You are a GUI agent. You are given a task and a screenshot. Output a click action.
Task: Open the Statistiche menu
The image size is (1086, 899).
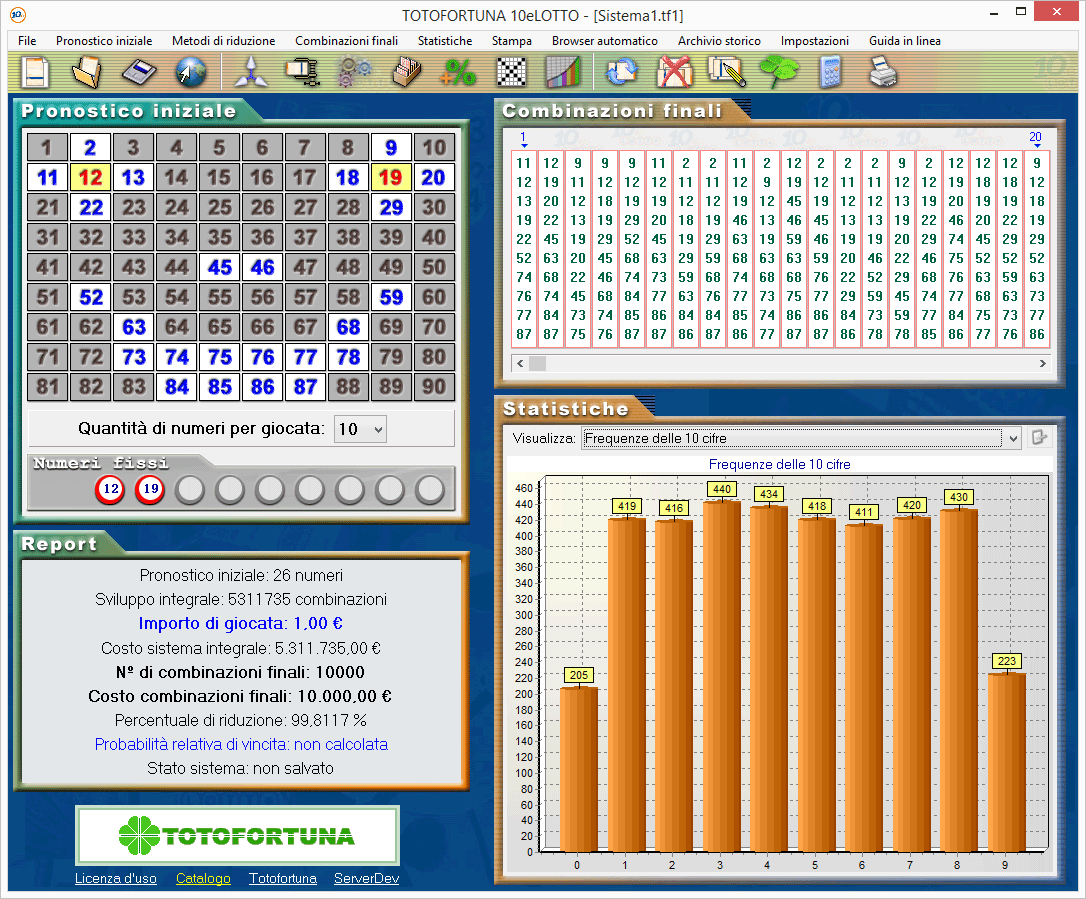tap(445, 41)
